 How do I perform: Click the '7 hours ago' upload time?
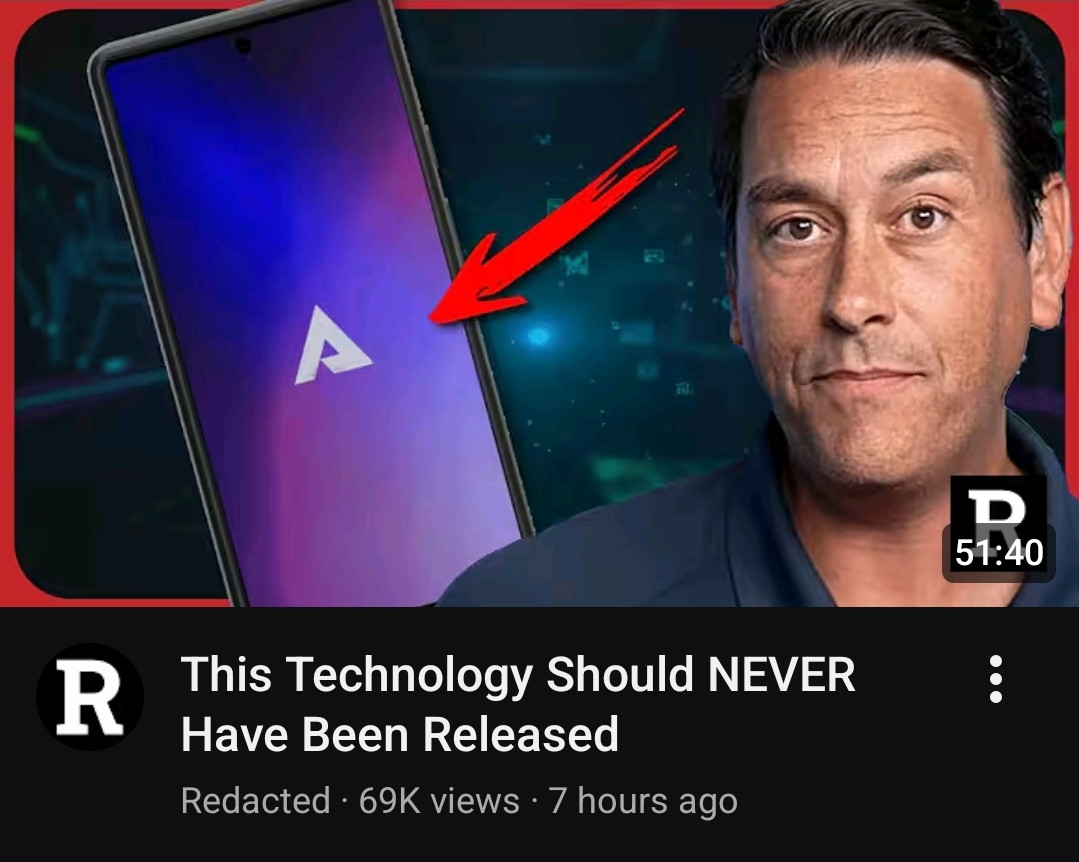point(643,801)
